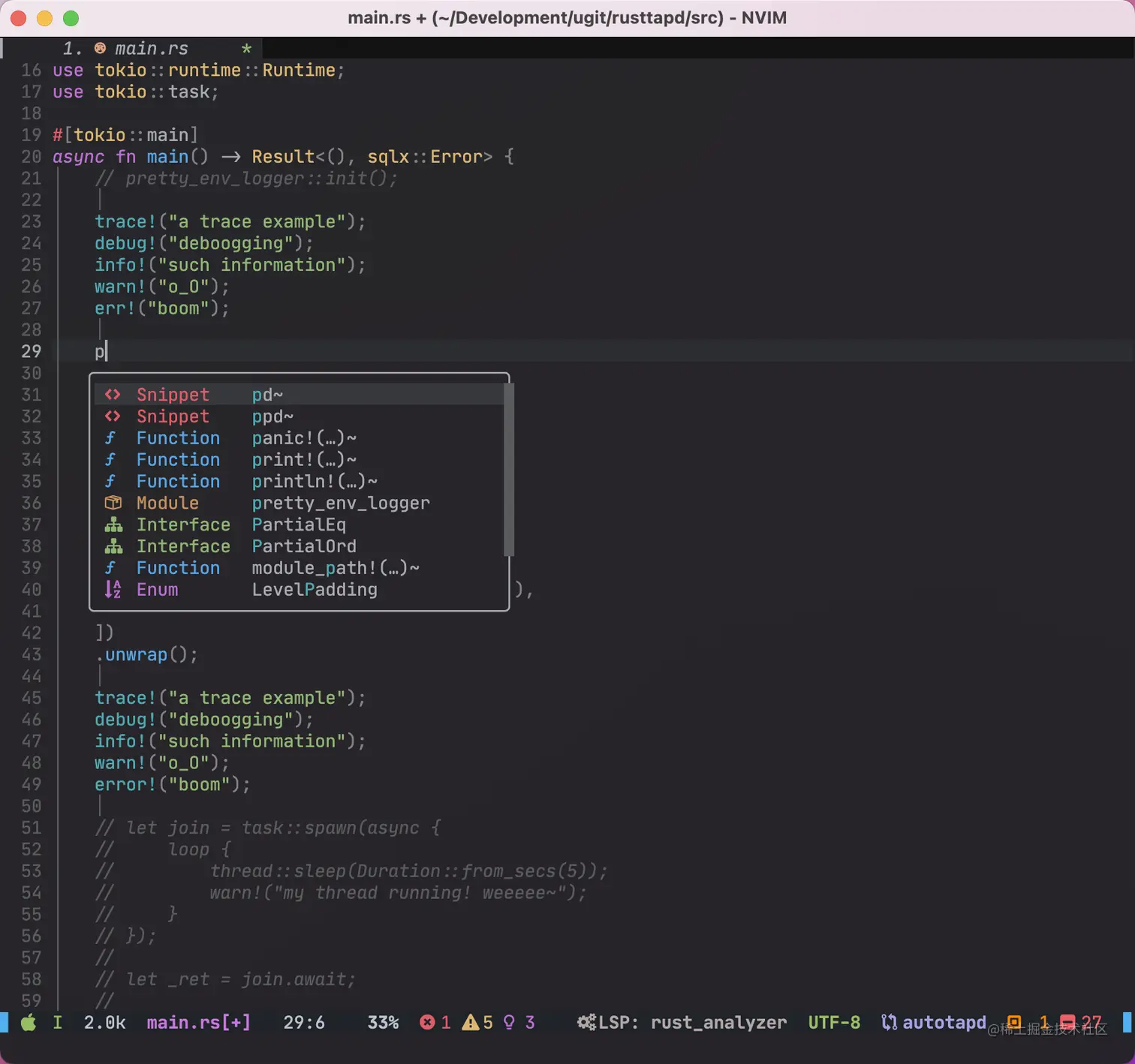Screen dimensions: 1135x1064
Task: Click the snippet icon beside ppd~
Action: tap(113, 416)
